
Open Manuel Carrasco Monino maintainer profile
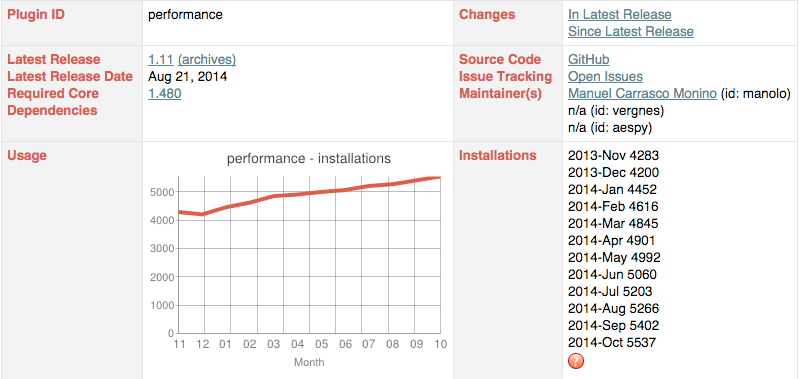[643, 94]
